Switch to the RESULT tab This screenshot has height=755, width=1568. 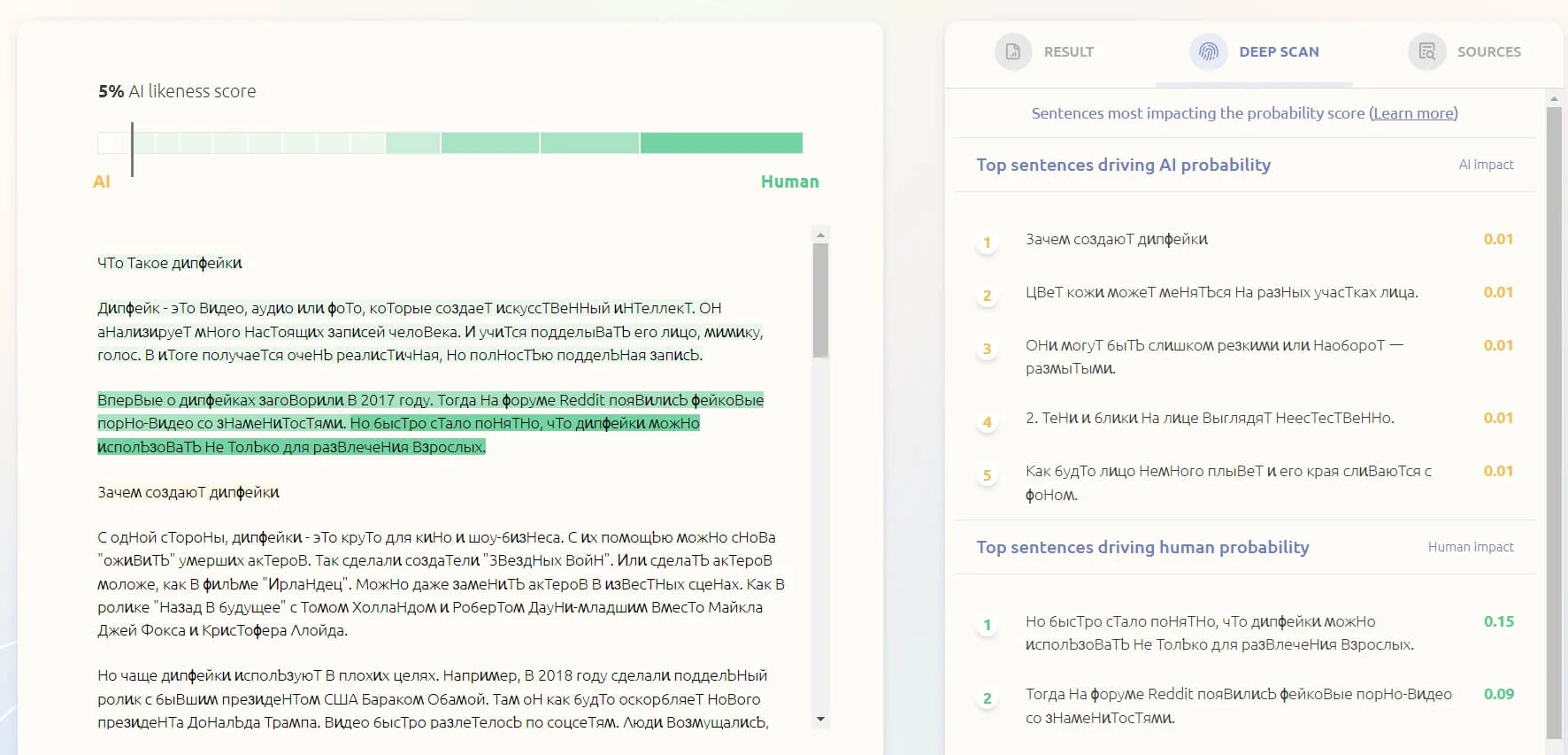pos(1068,52)
